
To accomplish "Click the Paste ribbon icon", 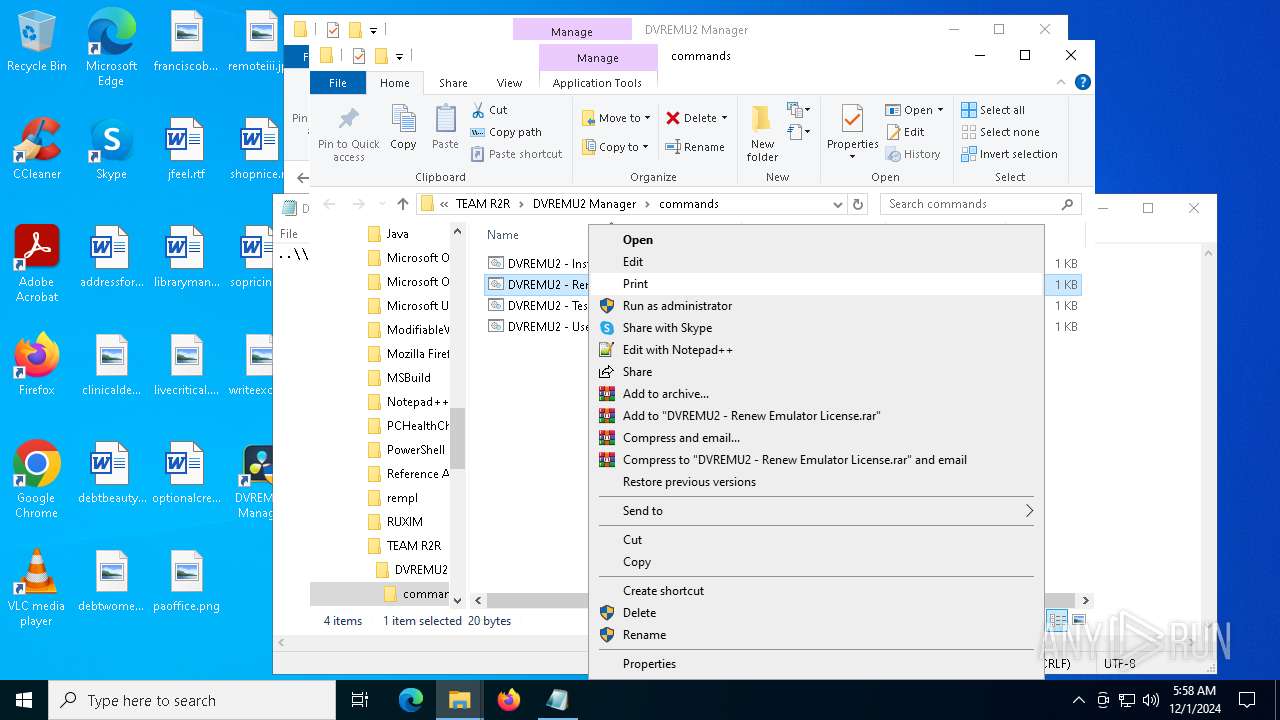I will (x=445, y=127).
